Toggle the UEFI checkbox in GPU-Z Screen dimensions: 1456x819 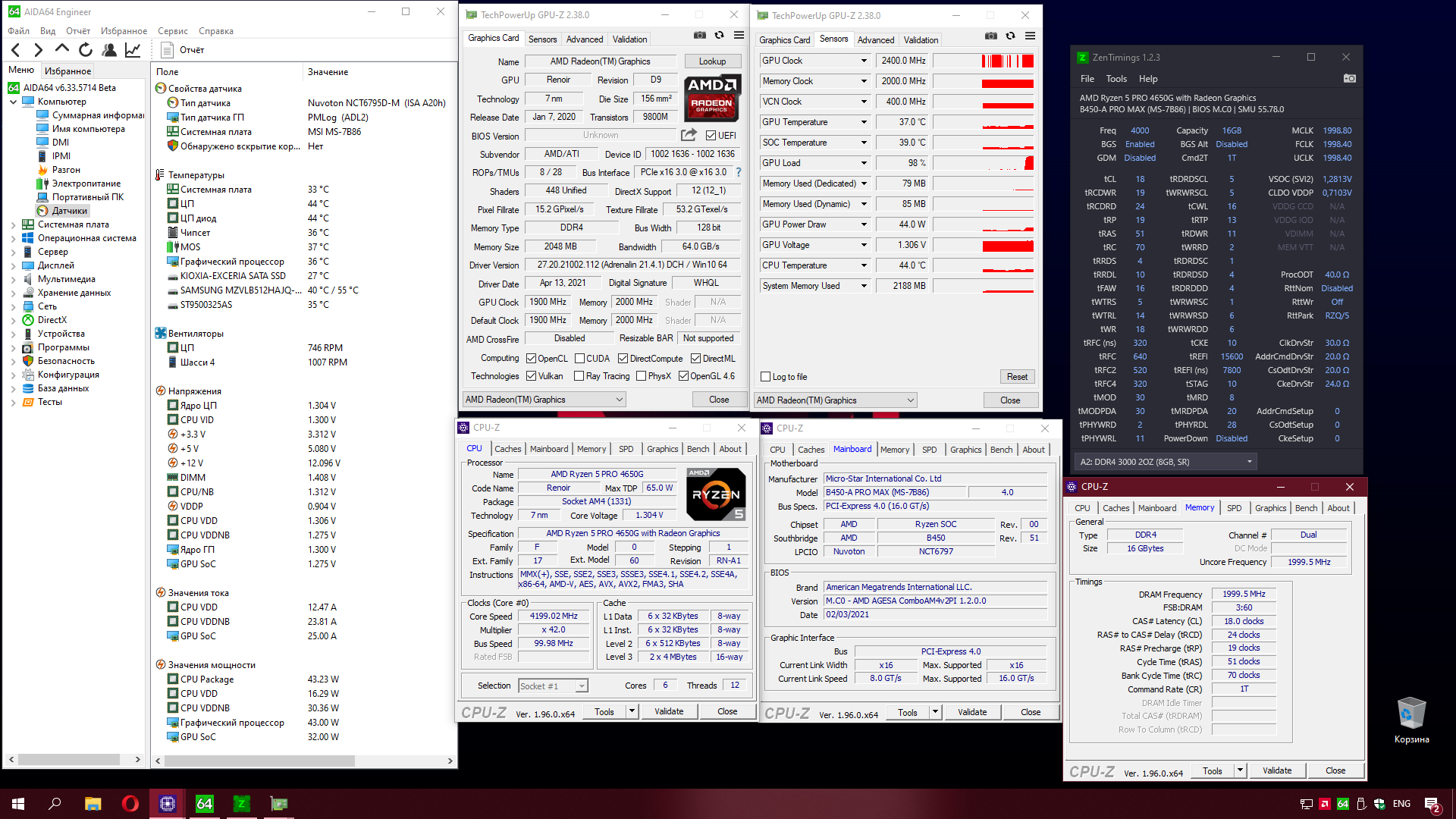[711, 136]
